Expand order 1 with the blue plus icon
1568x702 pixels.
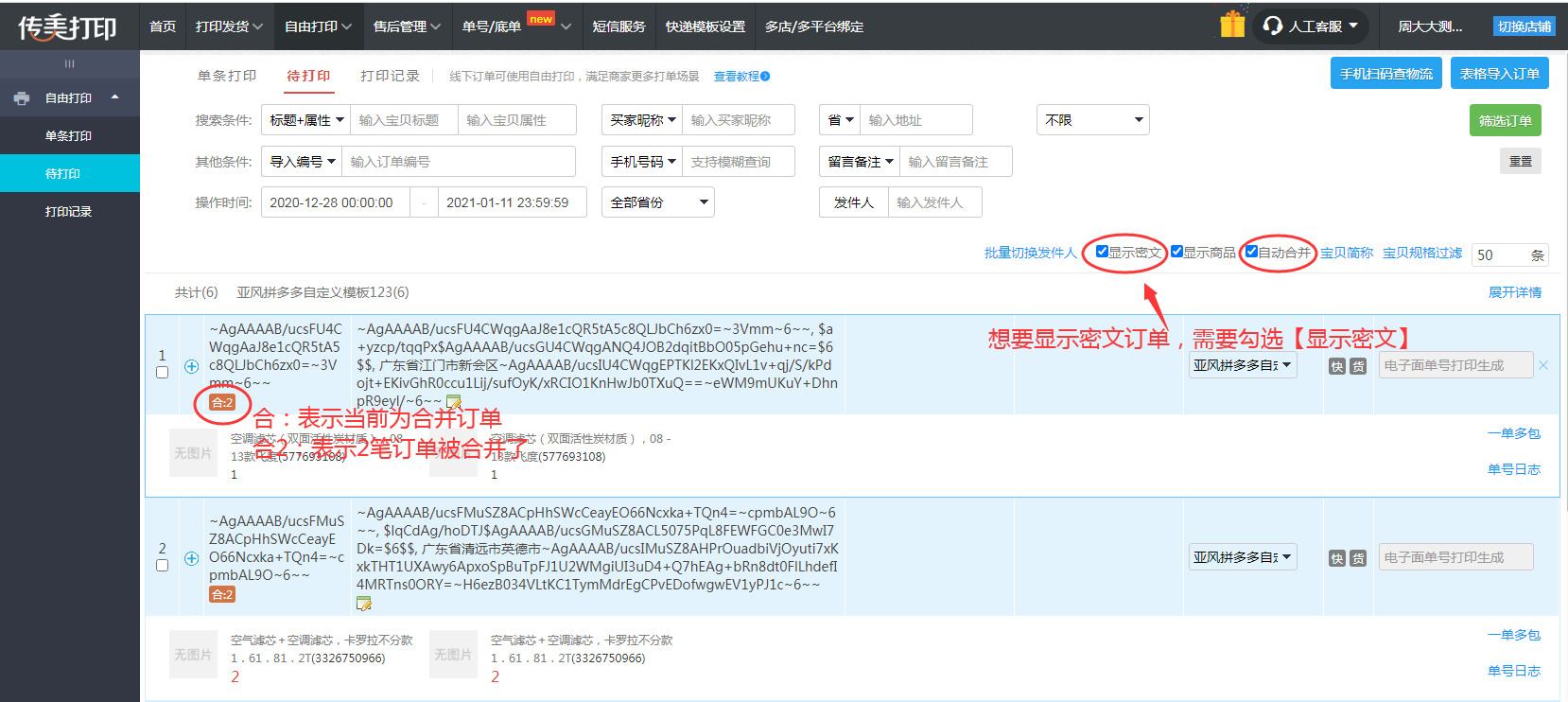191,366
